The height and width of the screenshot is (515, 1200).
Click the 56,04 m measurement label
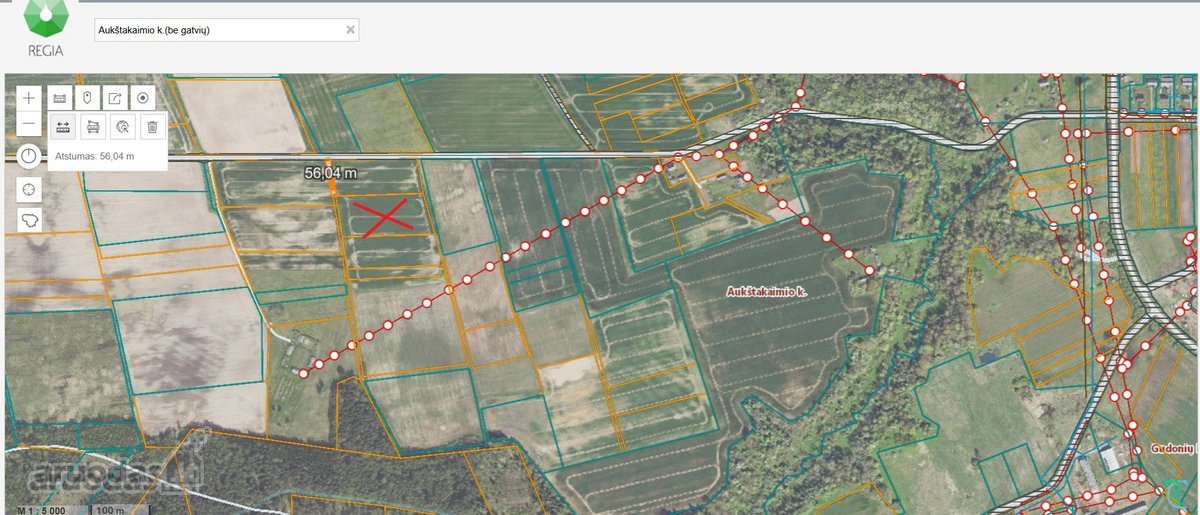[331, 173]
